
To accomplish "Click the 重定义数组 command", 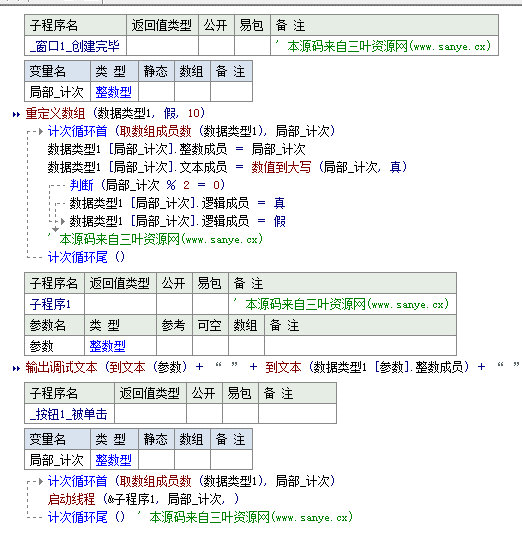I will (x=55, y=113).
